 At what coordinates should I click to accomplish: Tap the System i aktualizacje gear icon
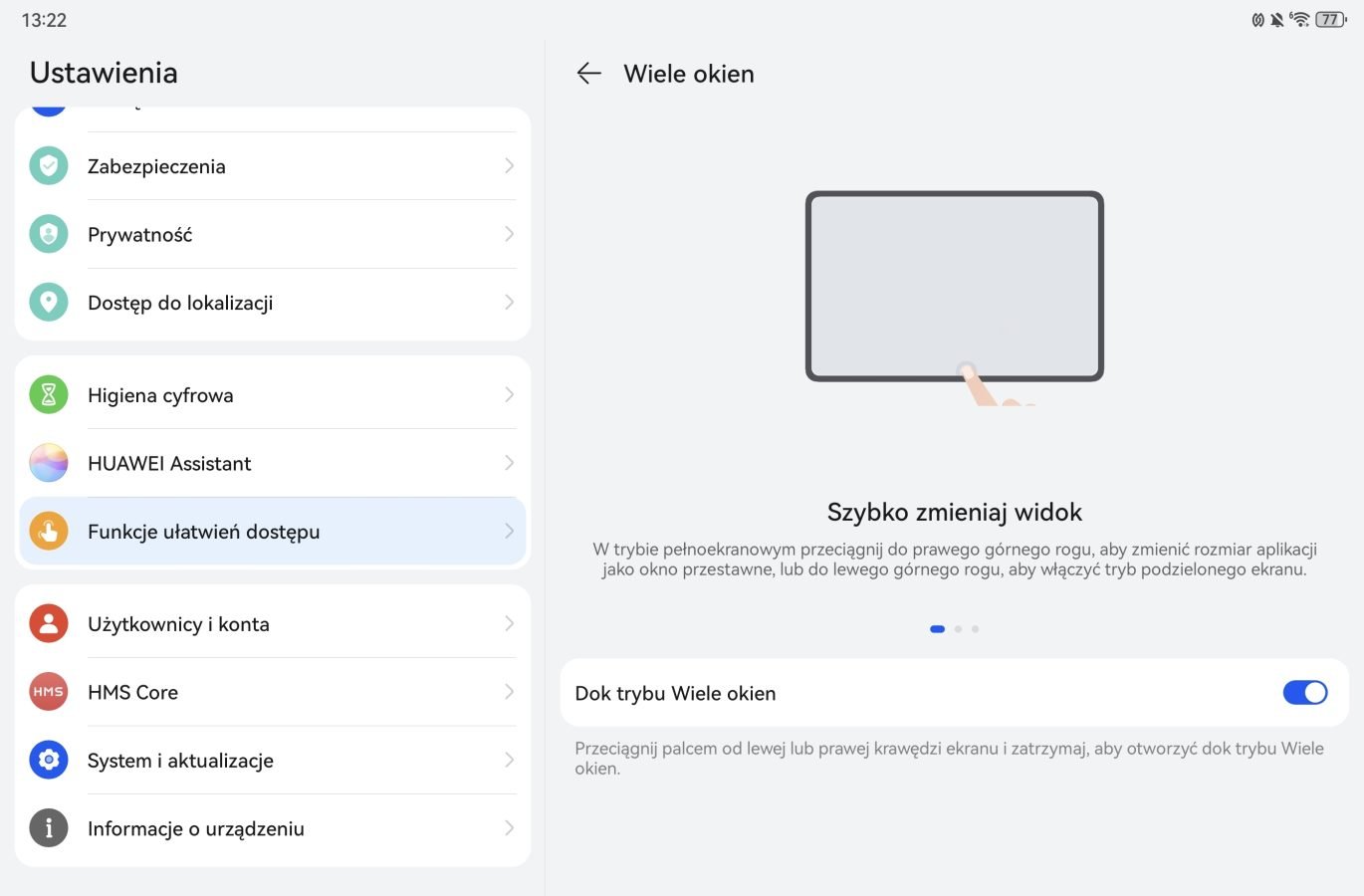pyautogui.click(x=49, y=760)
